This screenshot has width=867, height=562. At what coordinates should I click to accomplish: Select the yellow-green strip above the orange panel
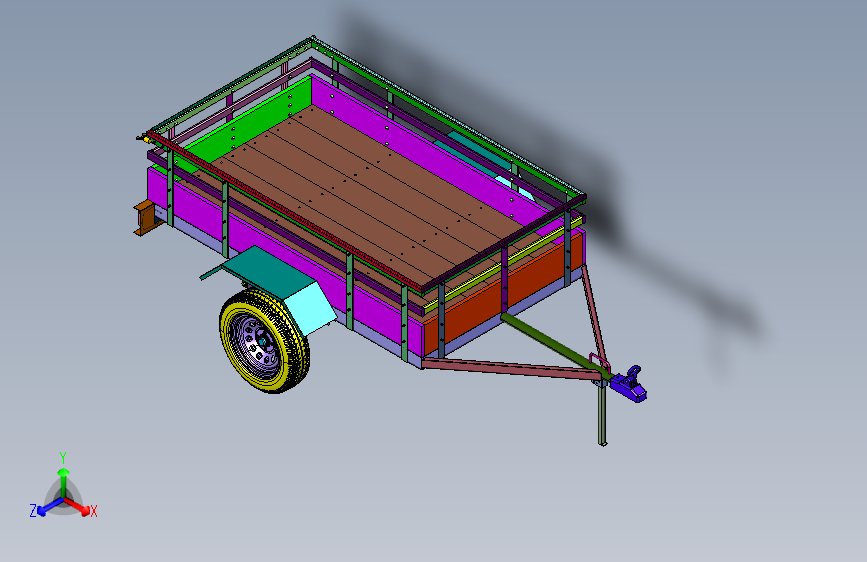pos(503,264)
